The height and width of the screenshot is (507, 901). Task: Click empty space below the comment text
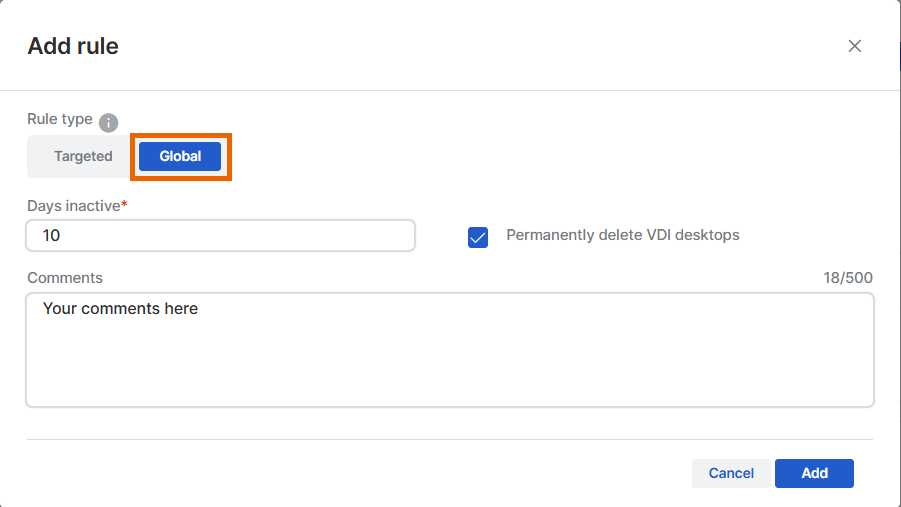pyautogui.click(x=450, y=370)
